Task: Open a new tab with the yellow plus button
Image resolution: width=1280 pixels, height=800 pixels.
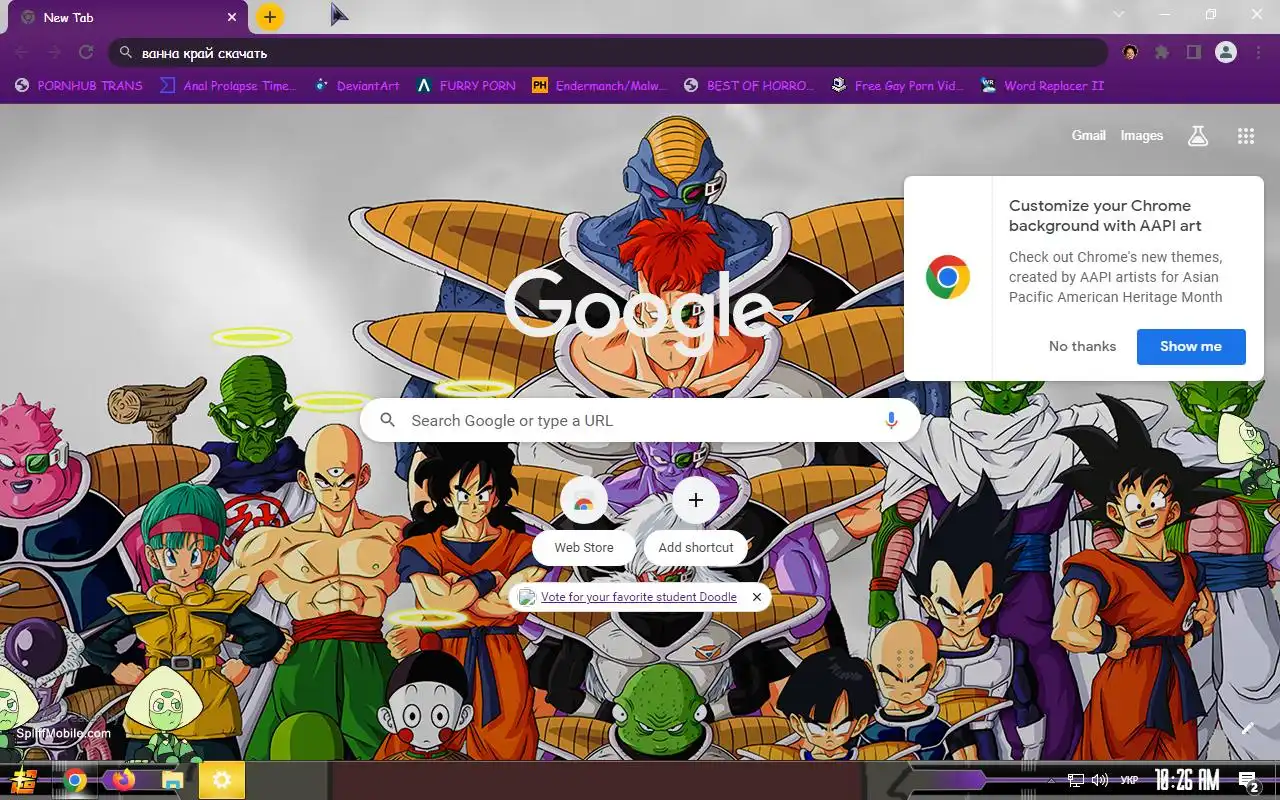Action: click(270, 17)
